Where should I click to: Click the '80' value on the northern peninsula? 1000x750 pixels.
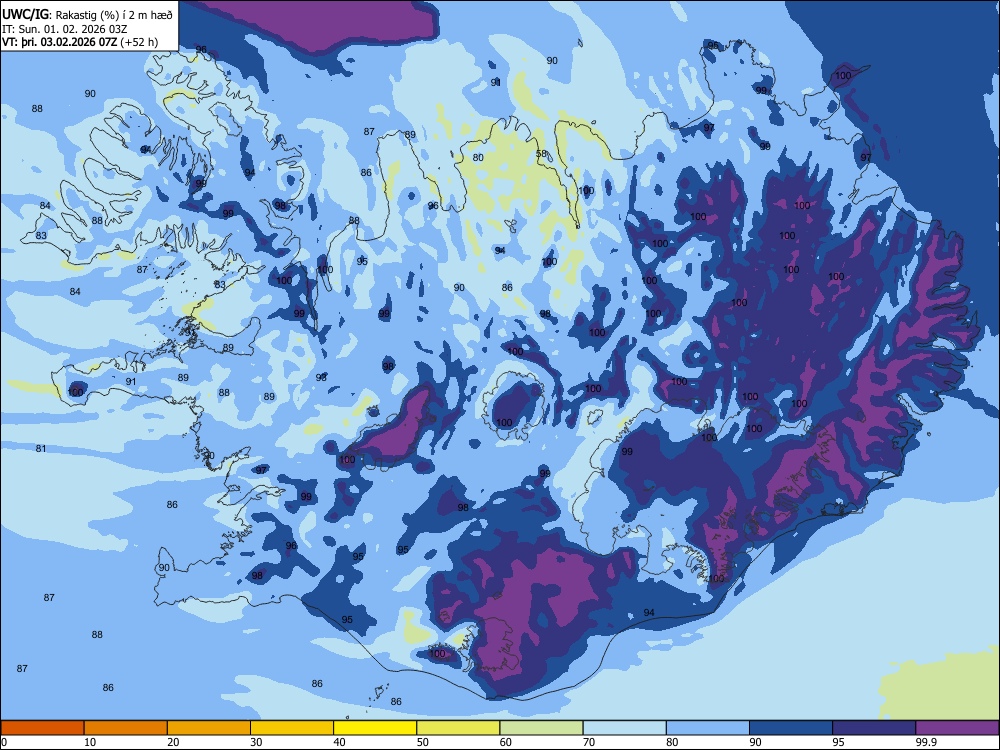tap(478, 158)
